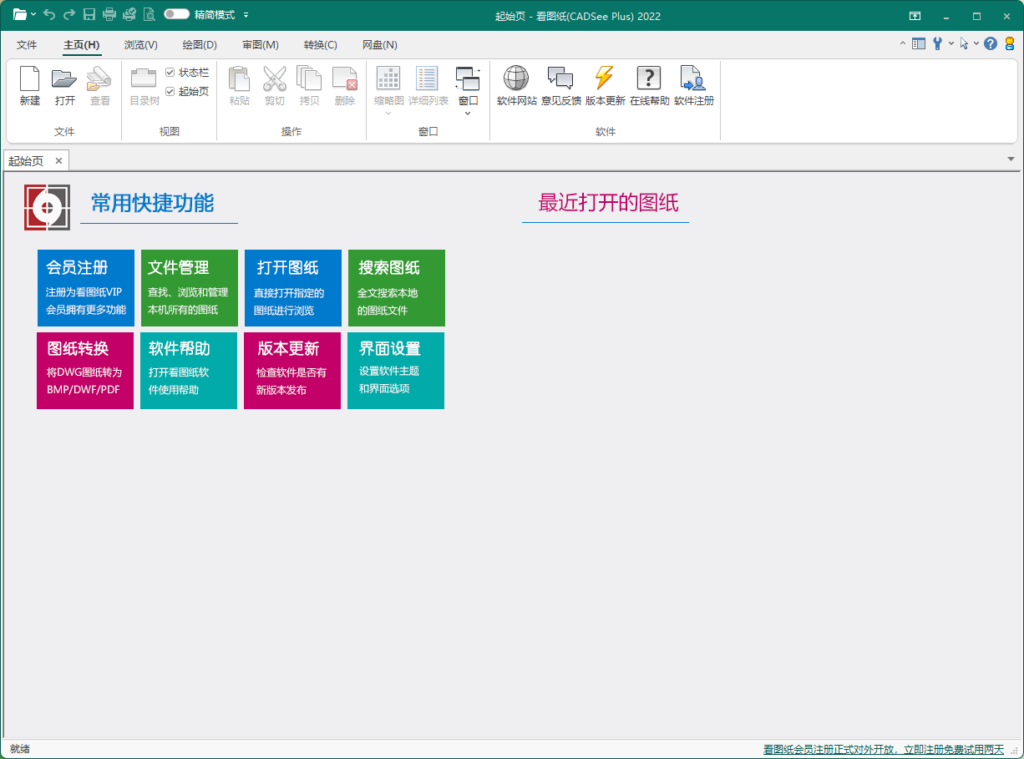Click the print icon in the quick toolbar
Viewport: 1024px width, 759px height.
tap(109, 14)
